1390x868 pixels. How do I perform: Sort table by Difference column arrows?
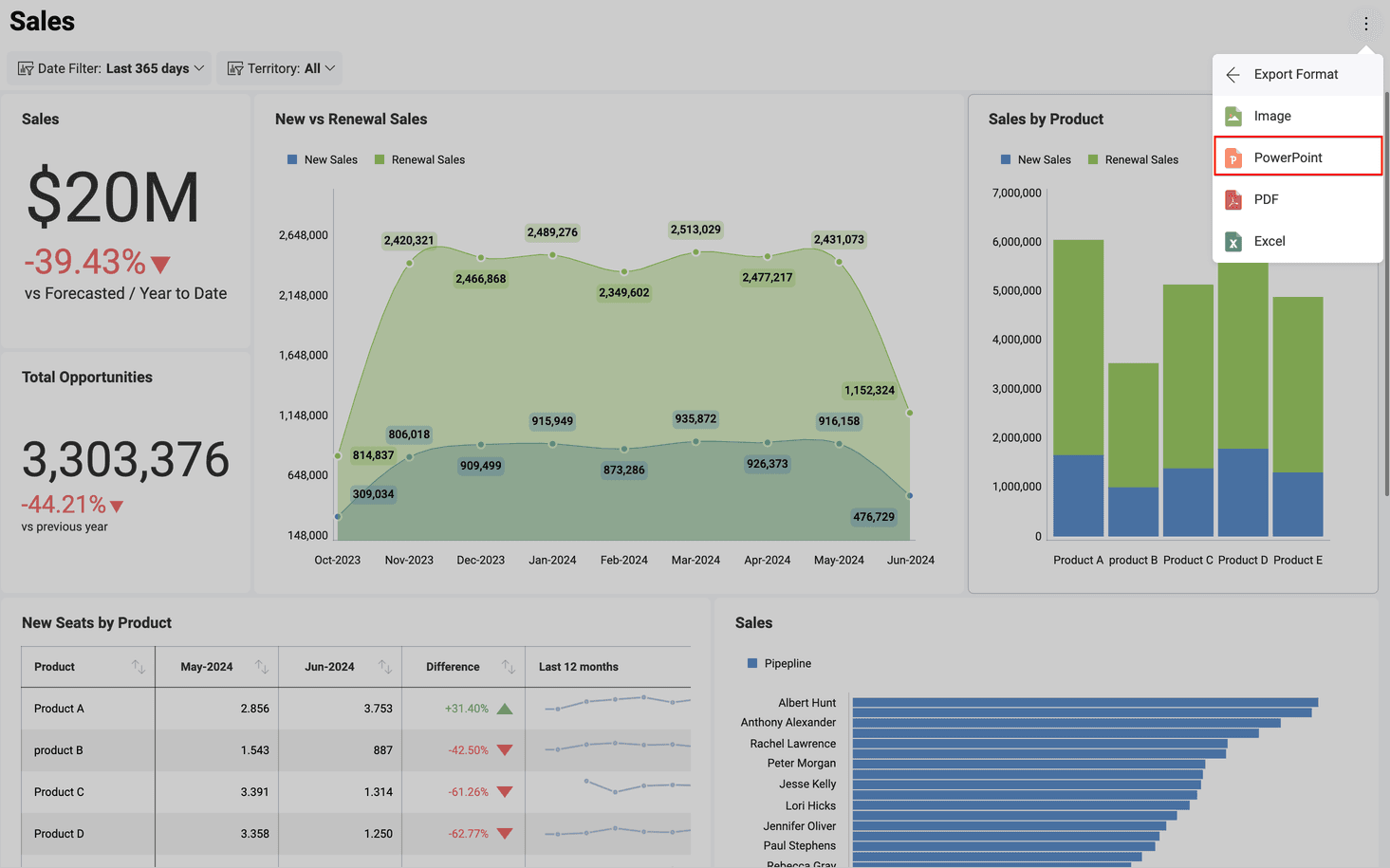click(509, 667)
